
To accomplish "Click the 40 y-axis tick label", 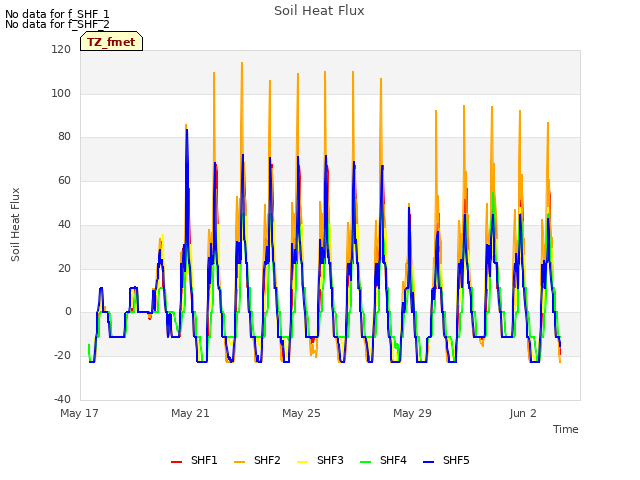I will point(64,224).
